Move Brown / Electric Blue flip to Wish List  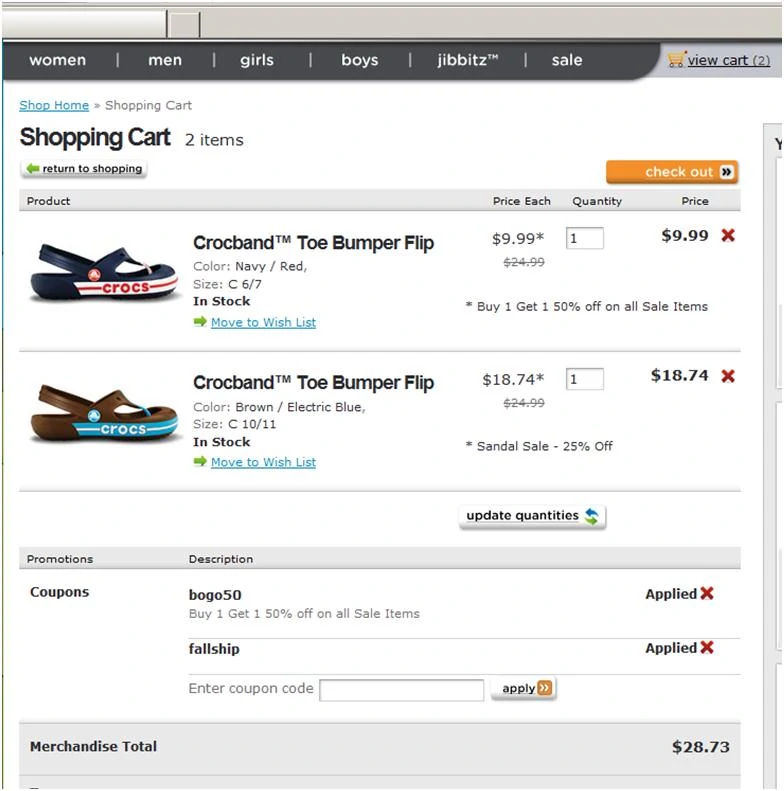(263, 462)
